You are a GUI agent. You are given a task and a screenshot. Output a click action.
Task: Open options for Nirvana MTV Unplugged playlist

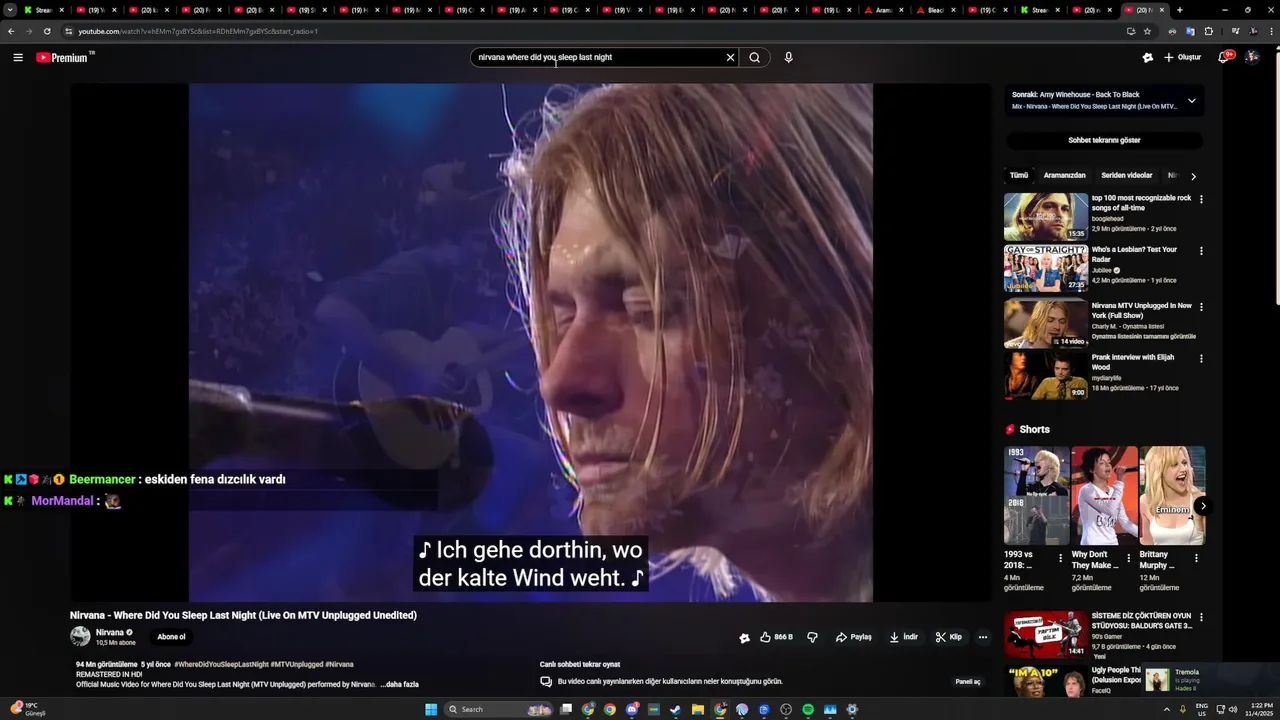pos(1201,307)
